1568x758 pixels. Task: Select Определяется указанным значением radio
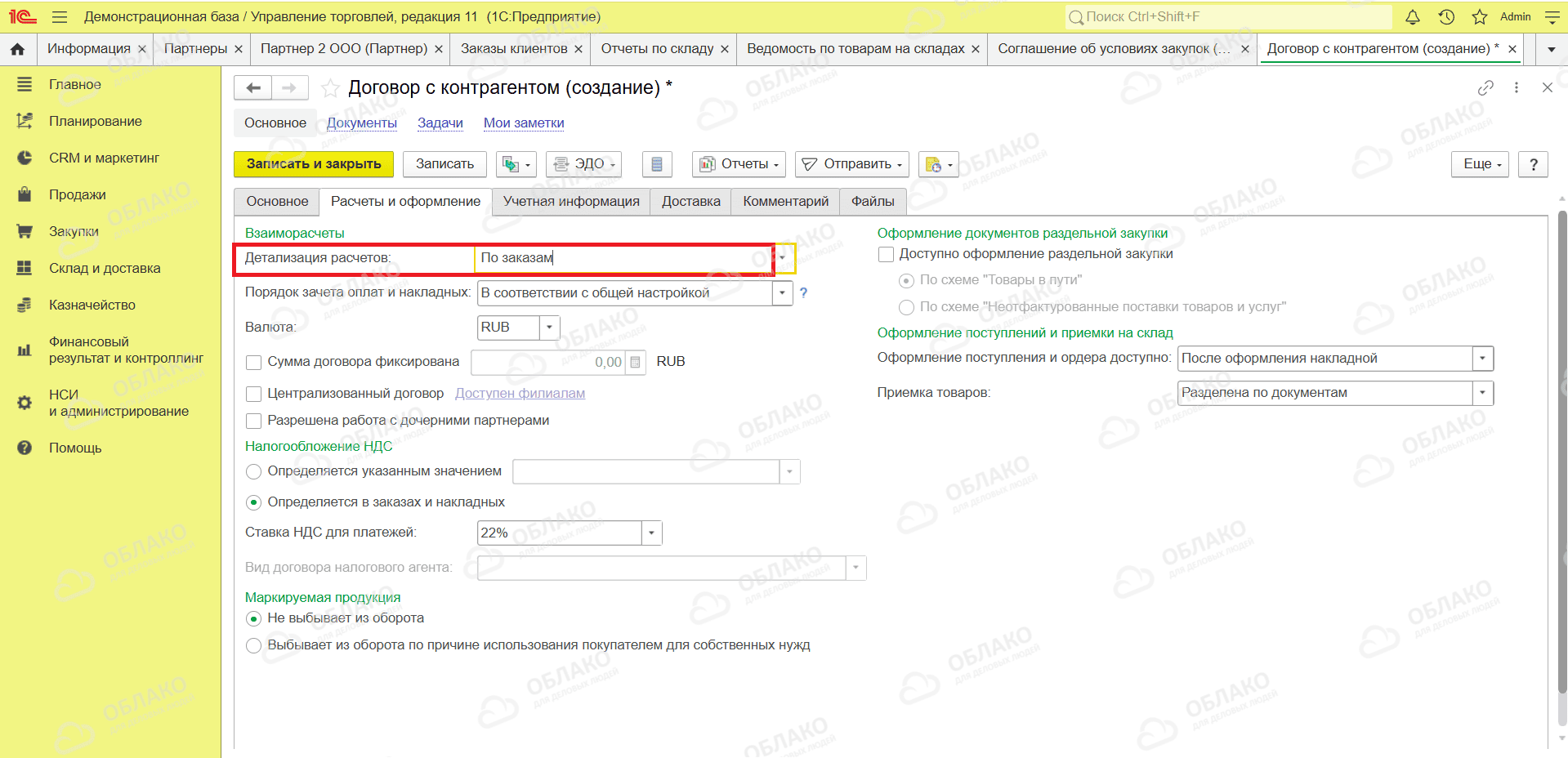tap(254, 471)
